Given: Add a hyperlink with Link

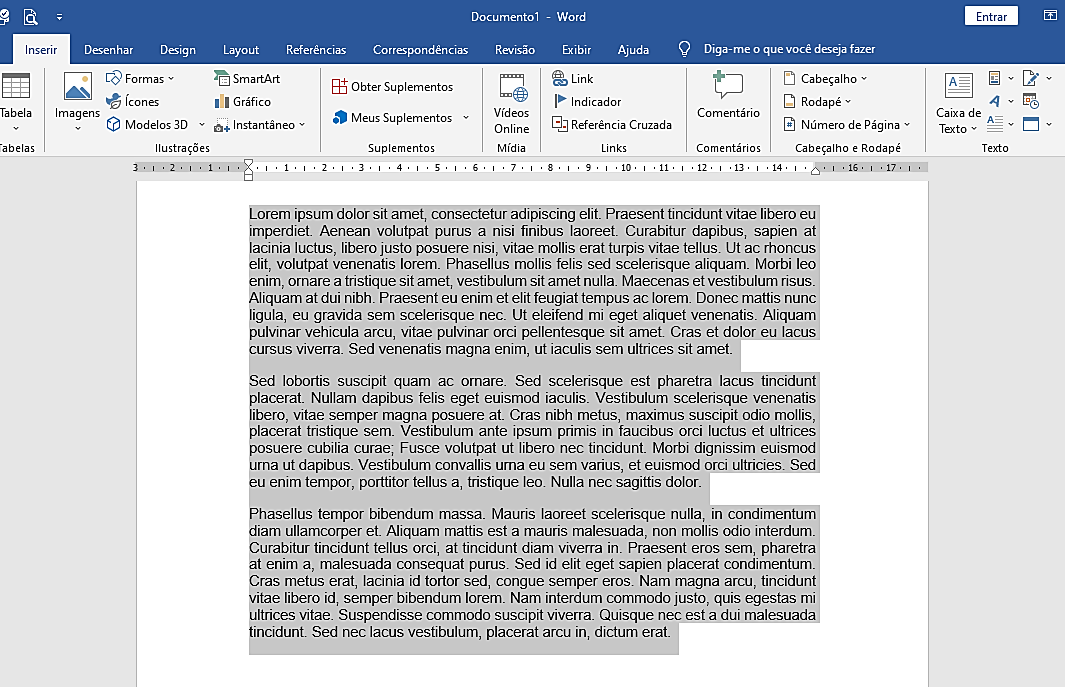Looking at the screenshot, I should [x=573, y=79].
